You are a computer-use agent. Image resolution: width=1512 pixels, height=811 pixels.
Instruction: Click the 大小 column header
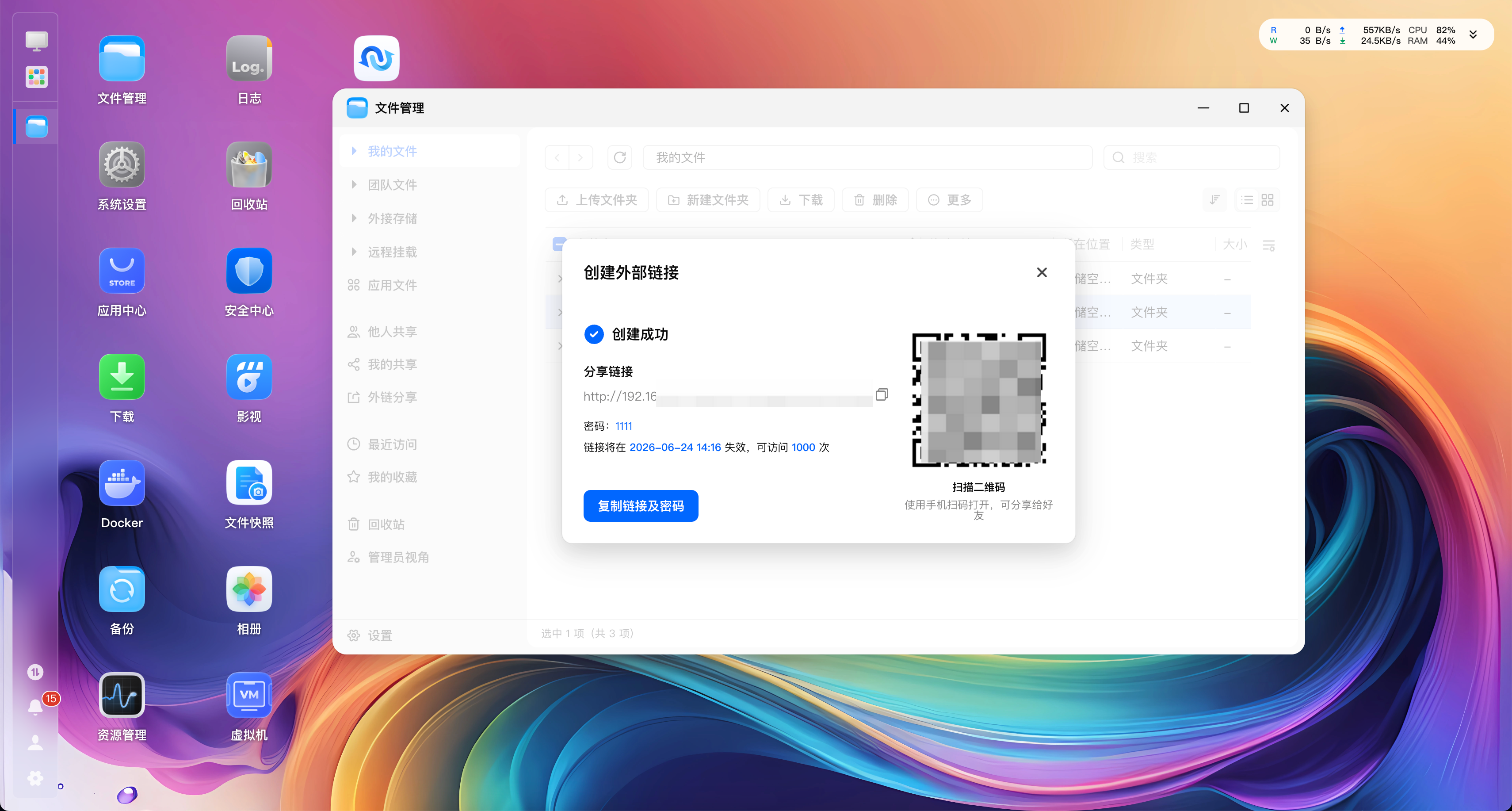pyautogui.click(x=1234, y=244)
